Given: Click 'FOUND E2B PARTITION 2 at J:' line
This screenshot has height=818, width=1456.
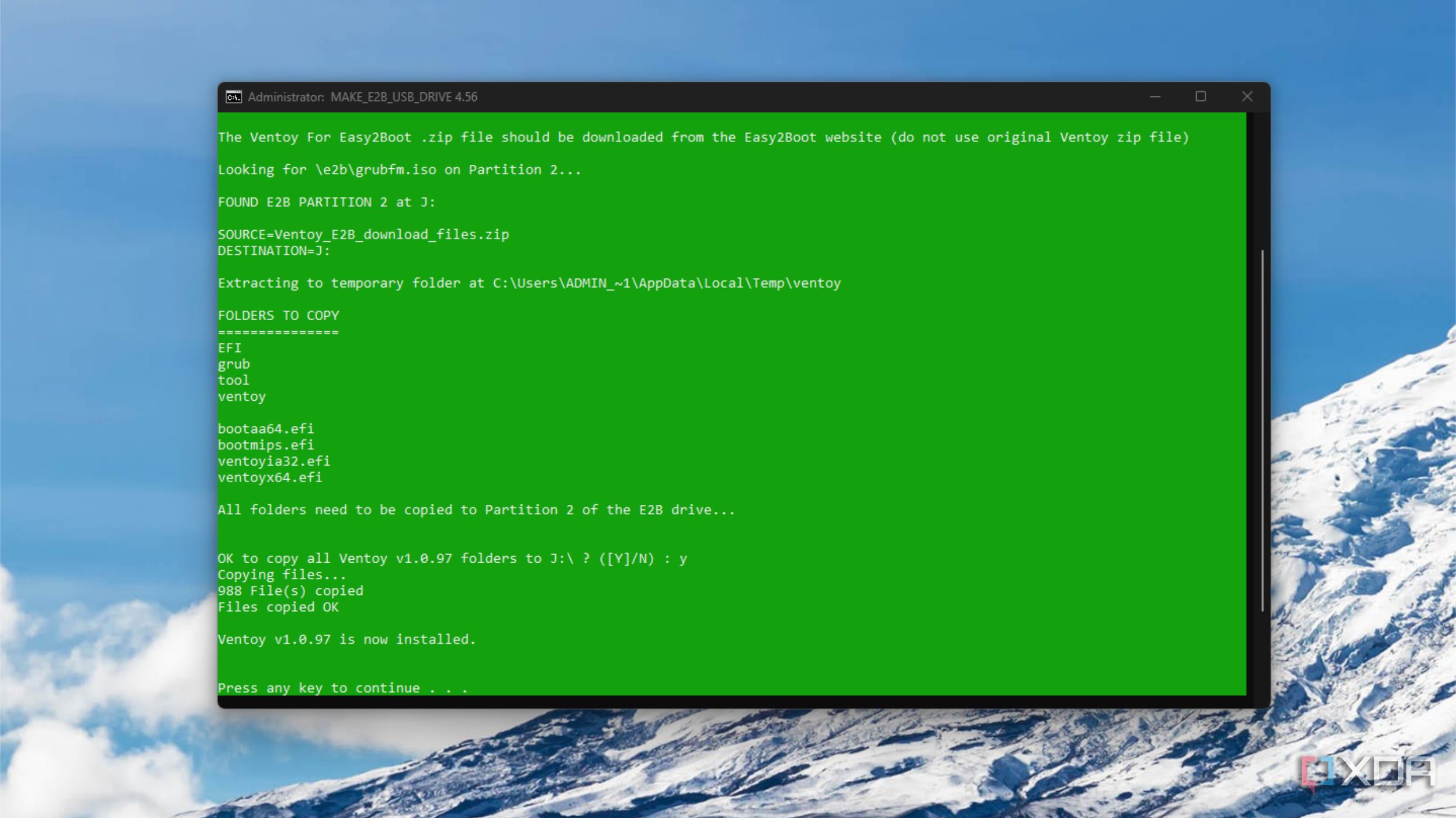Looking at the screenshot, I should pyautogui.click(x=327, y=202).
